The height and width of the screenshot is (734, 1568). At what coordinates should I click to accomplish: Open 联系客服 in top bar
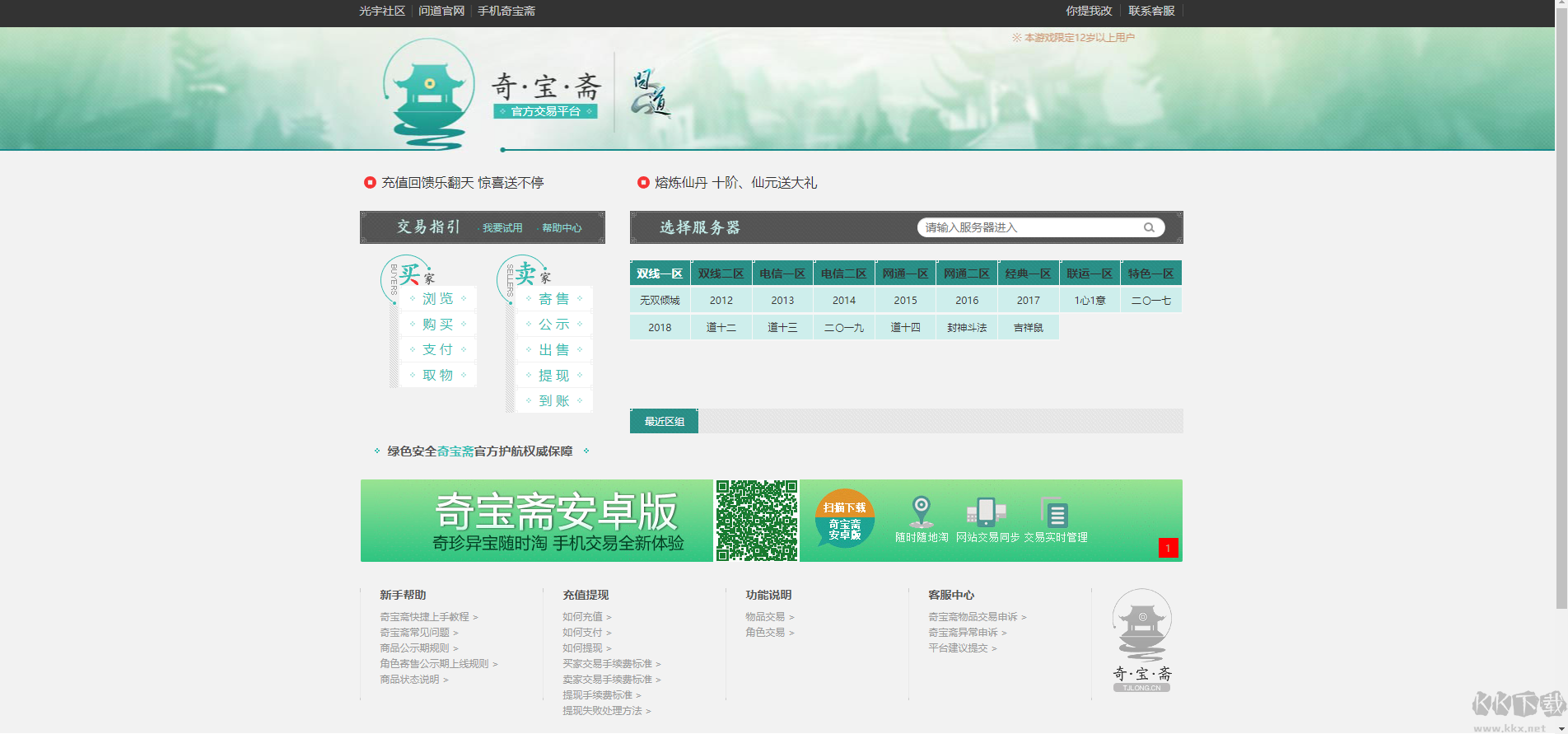pos(1151,11)
